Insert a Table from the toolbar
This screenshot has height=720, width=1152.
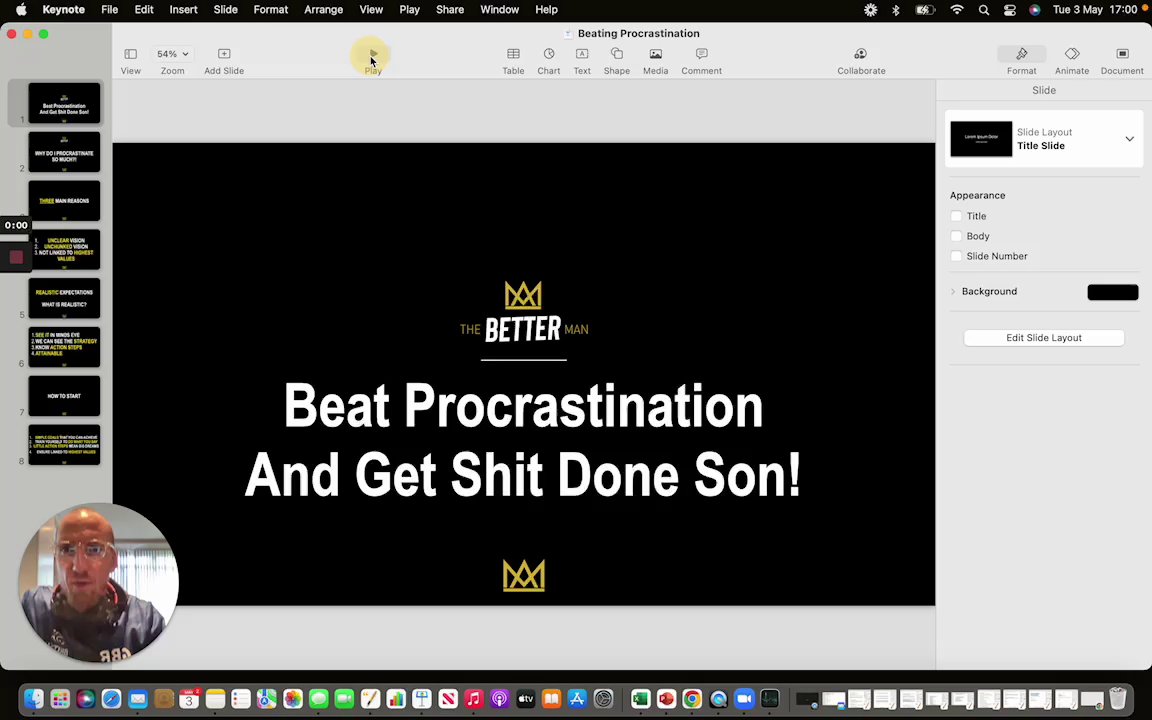click(x=513, y=54)
